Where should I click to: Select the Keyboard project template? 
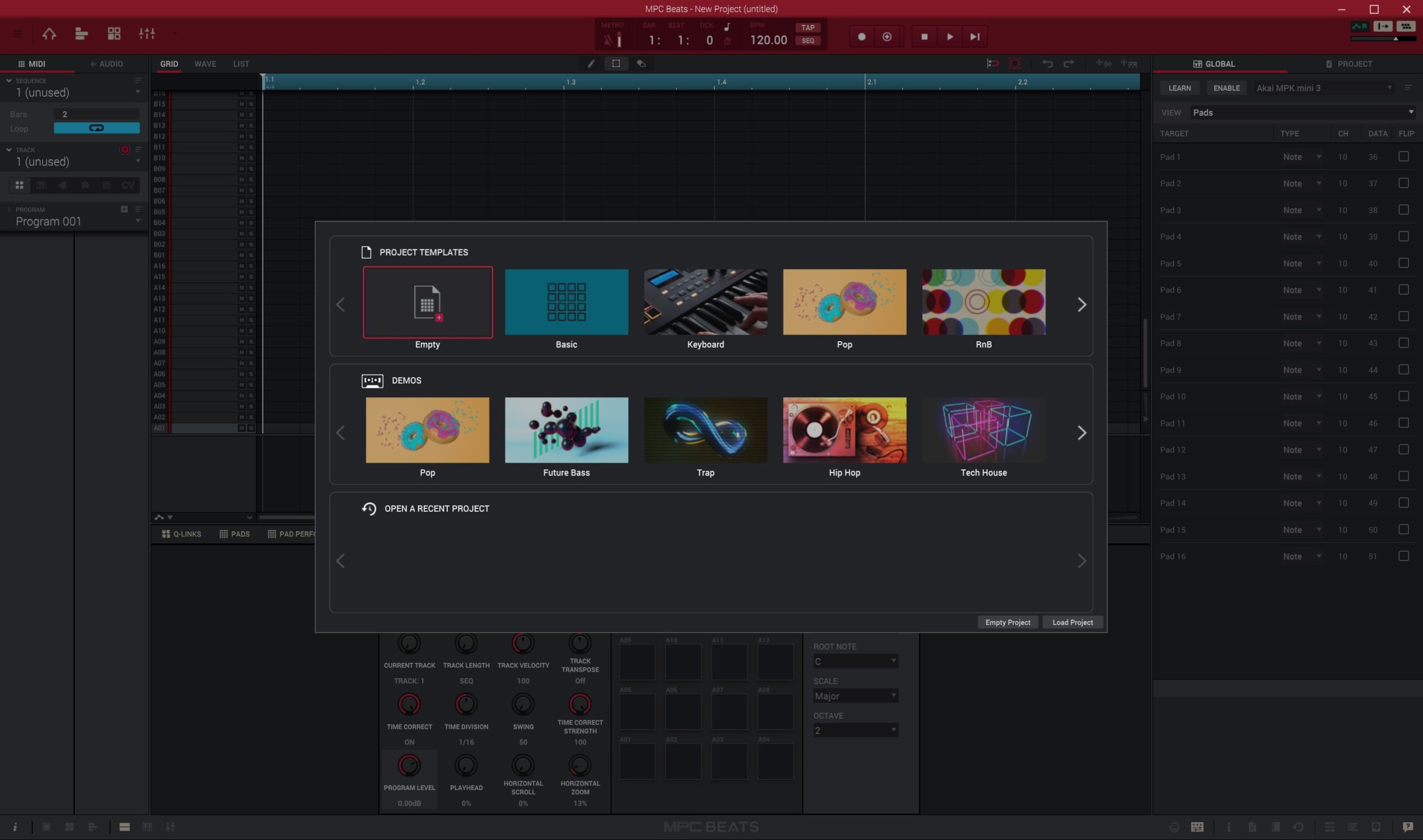tap(705, 302)
